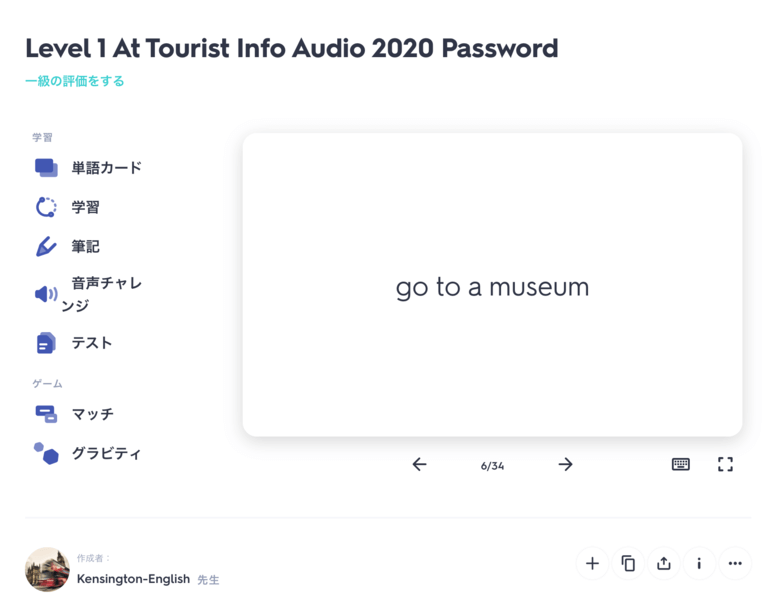Select マッチ label in sidebar
779x616 pixels.
[x=93, y=414]
